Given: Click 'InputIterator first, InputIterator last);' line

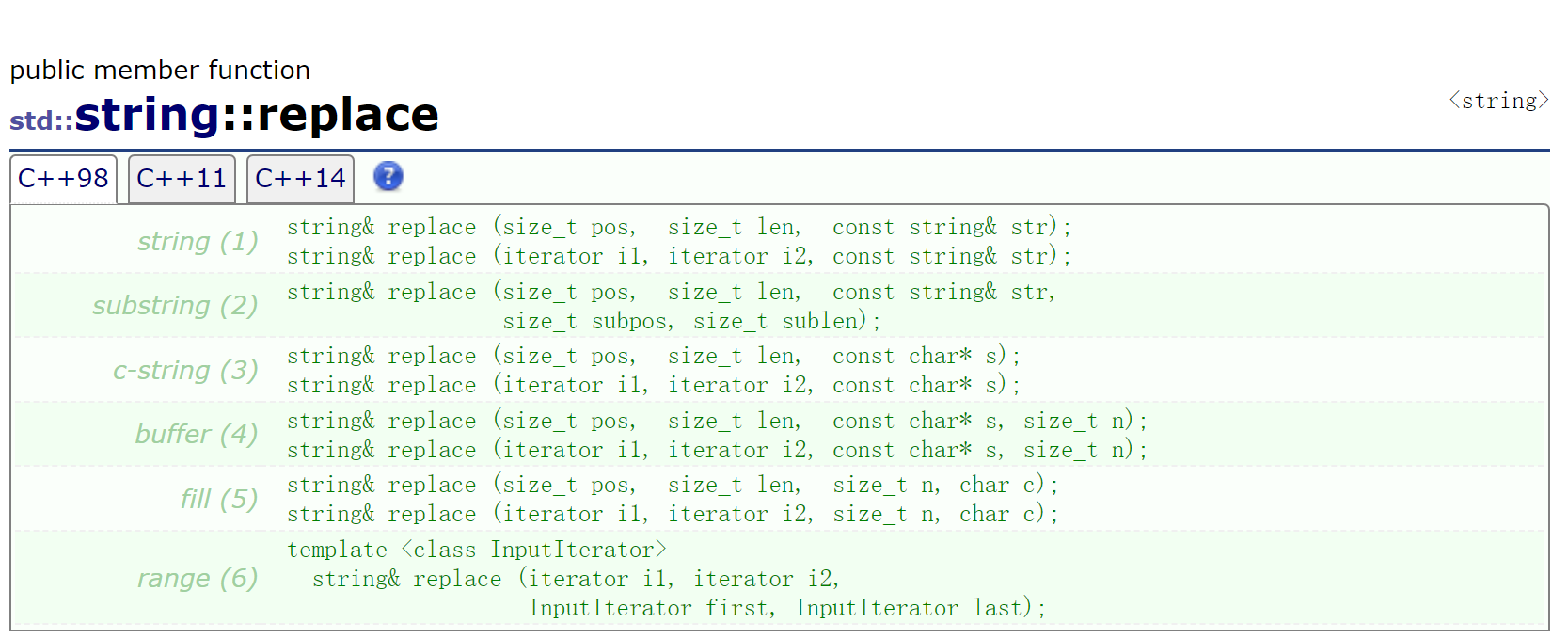Looking at the screenshot, I should [787, 609].
